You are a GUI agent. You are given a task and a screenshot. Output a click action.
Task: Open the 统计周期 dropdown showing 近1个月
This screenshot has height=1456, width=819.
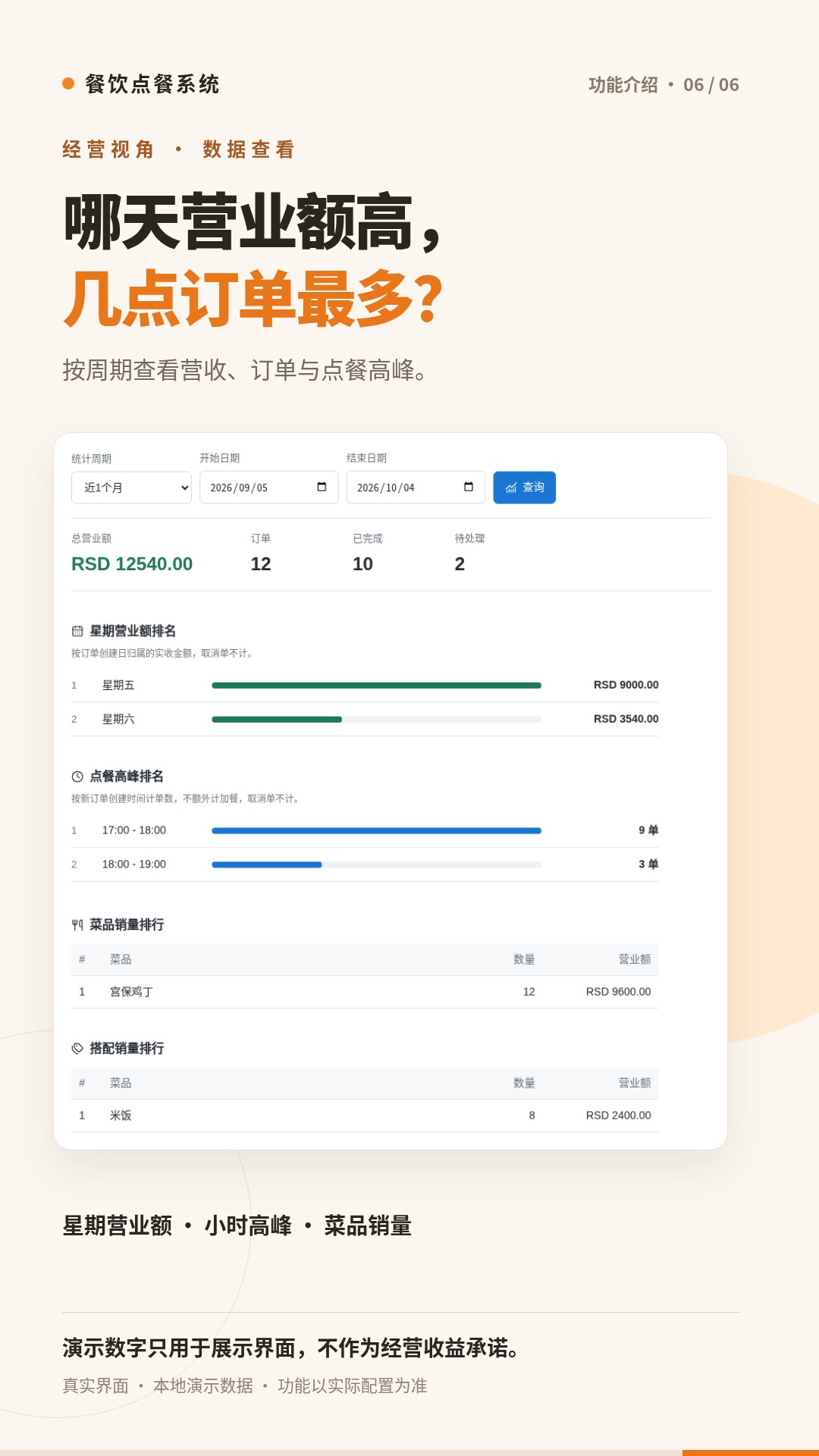pyautogui.click(x=131, y=488)
